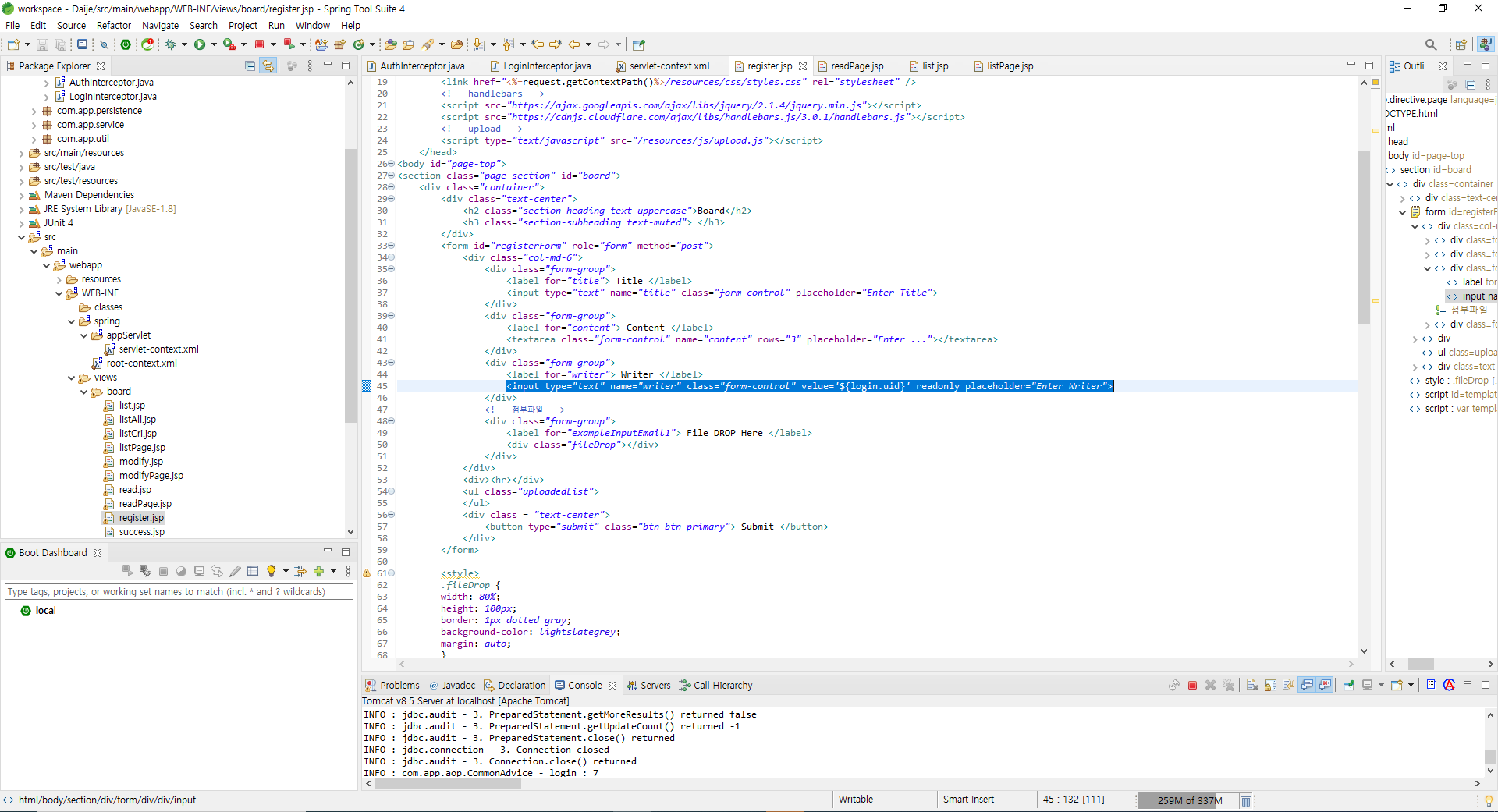The width and height of the screenshot is (1498, 812).
Task: Collapse line 33 form fold marker
Action: click(x=392, y=246)
